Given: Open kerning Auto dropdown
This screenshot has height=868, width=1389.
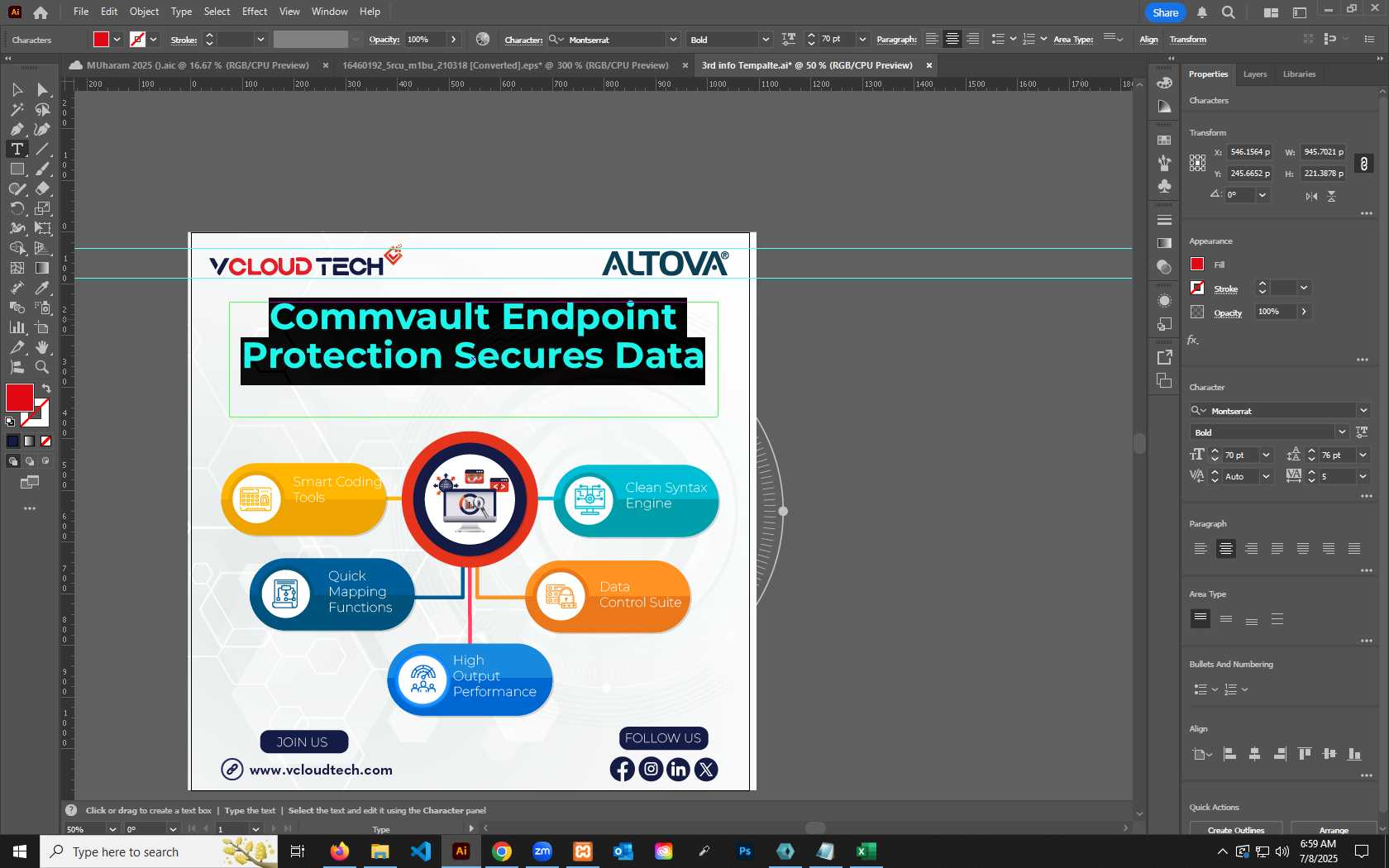Looking at the screenshot, I should (1266, 476).
